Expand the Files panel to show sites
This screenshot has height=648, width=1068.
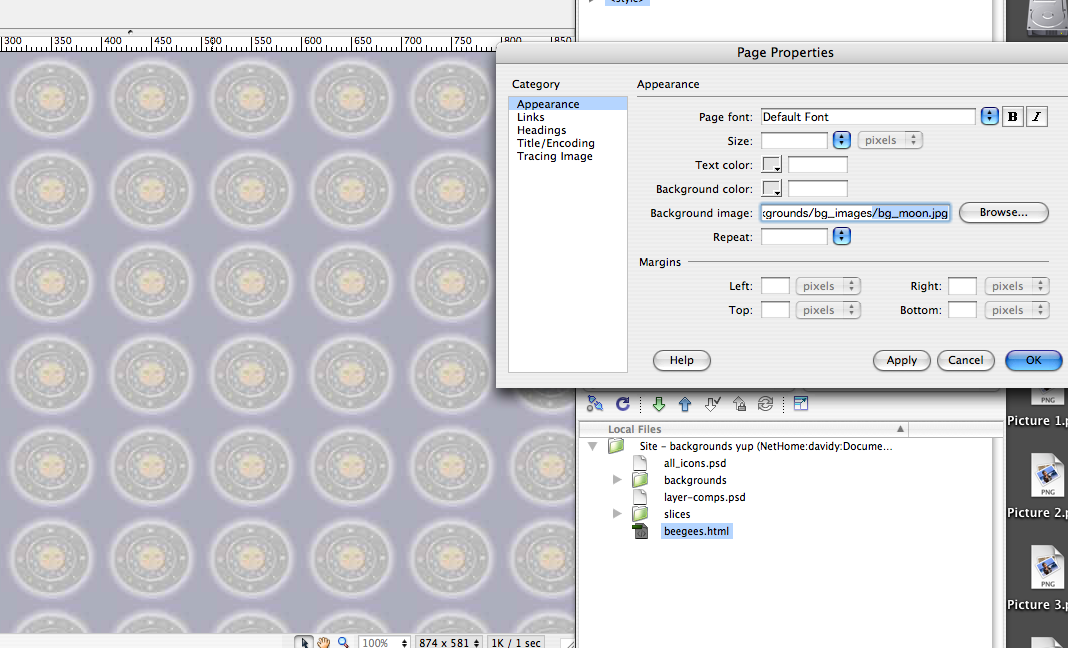[801, 404]
